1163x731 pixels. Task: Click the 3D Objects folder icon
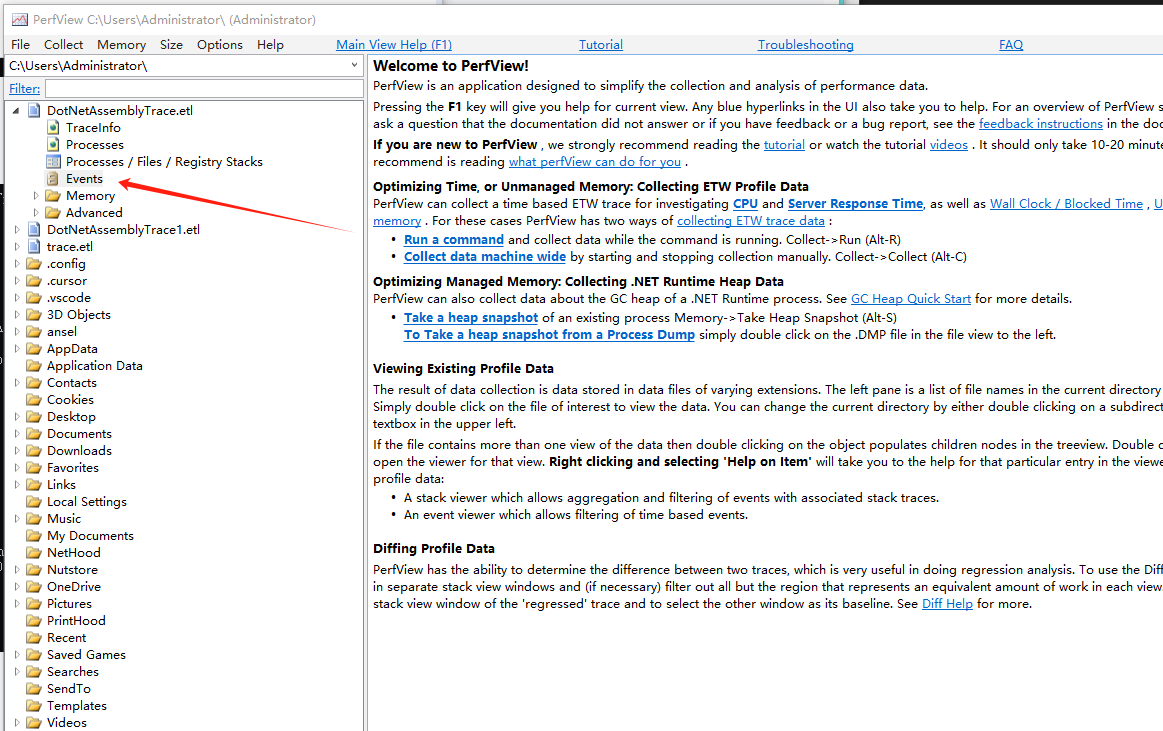(34, 315)
